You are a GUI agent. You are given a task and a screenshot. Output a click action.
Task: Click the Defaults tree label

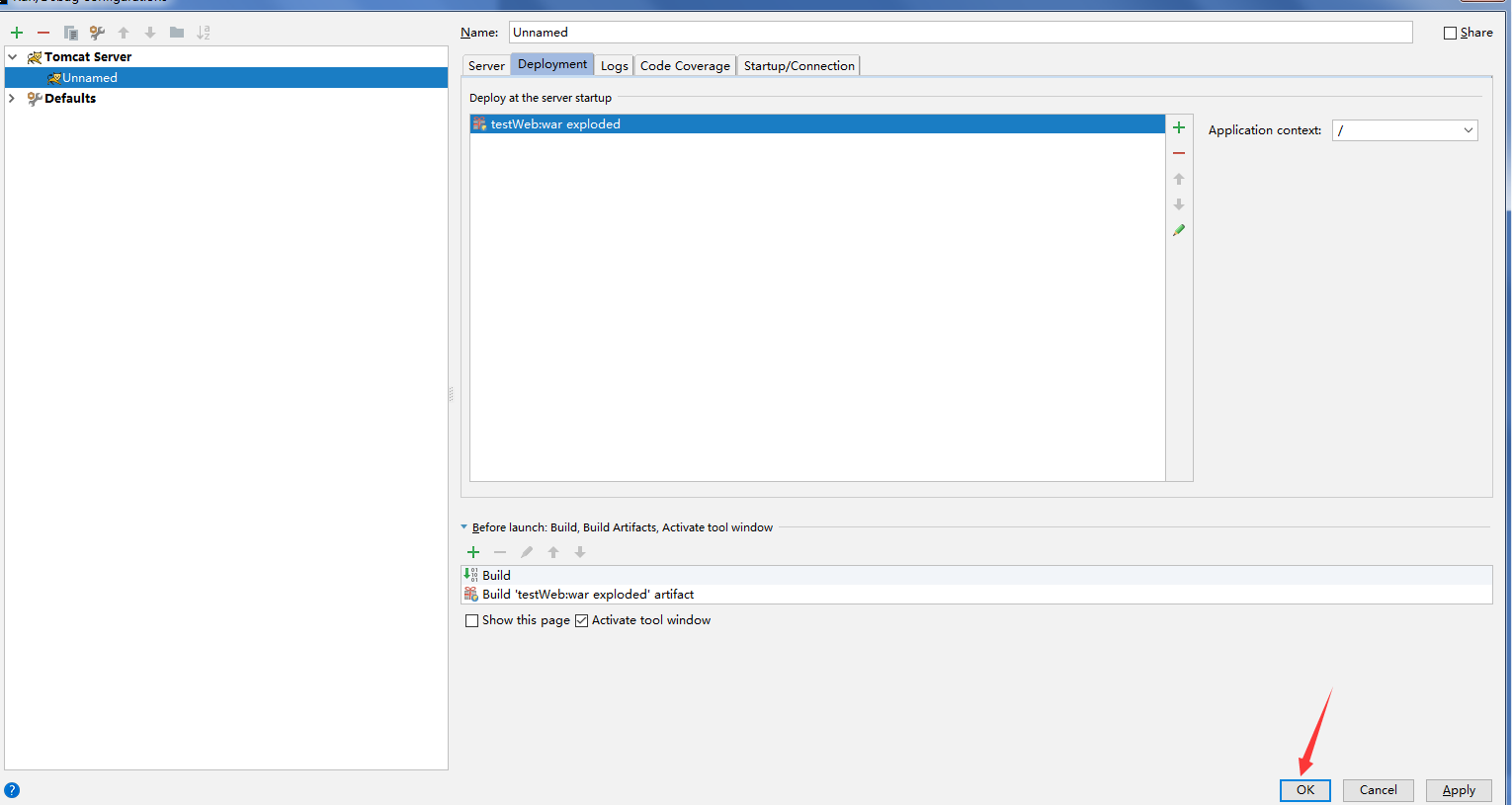(70, 99)
